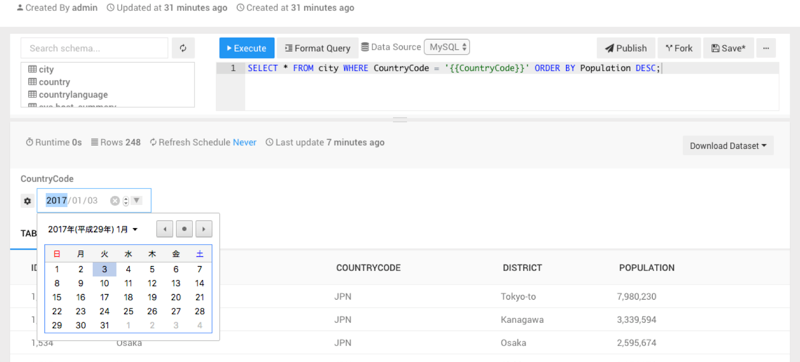Sort by COUNTRYCODE column header

point(368,268)
